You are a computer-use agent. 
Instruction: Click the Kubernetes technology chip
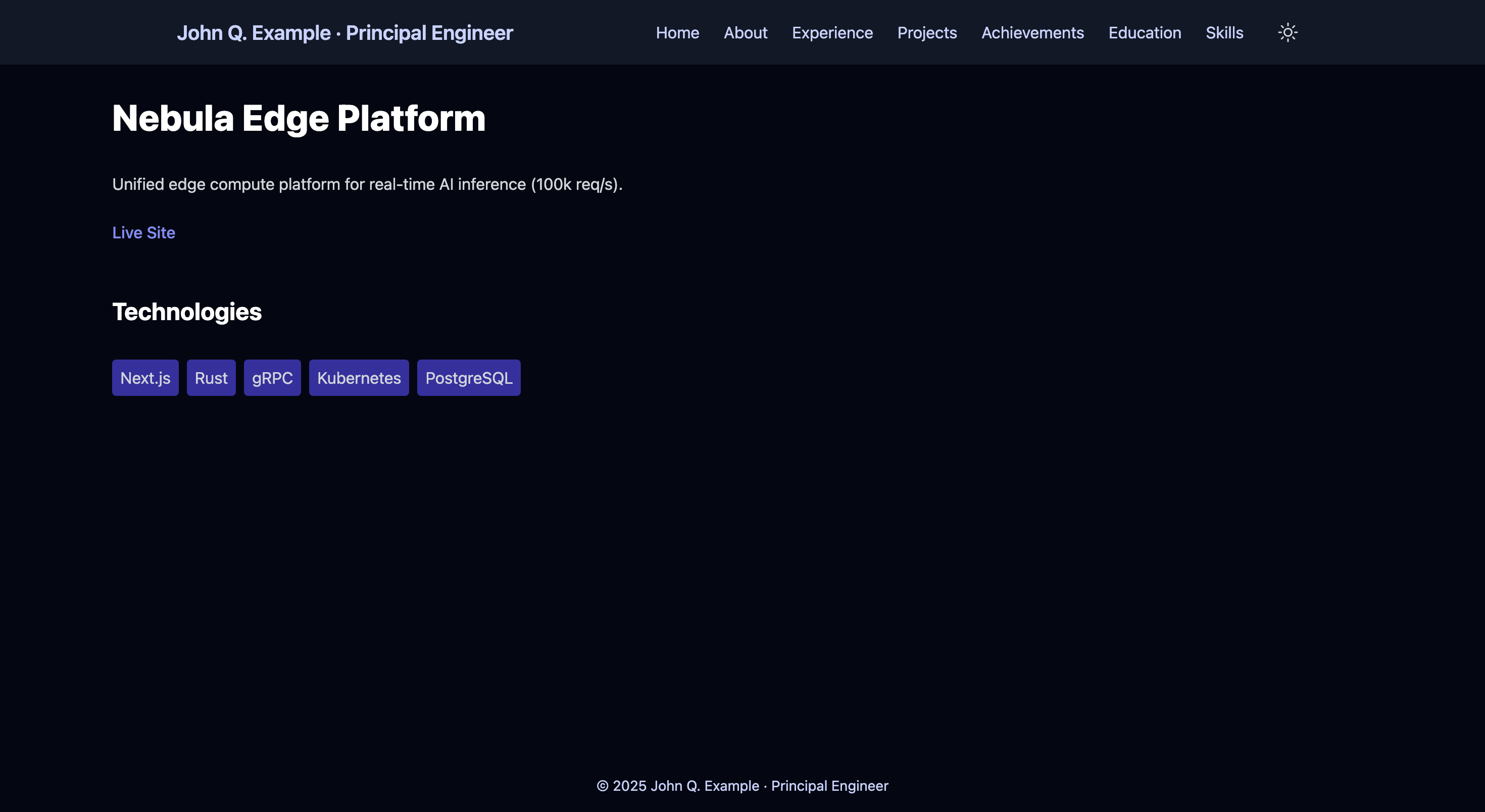[x=359, y=378]
